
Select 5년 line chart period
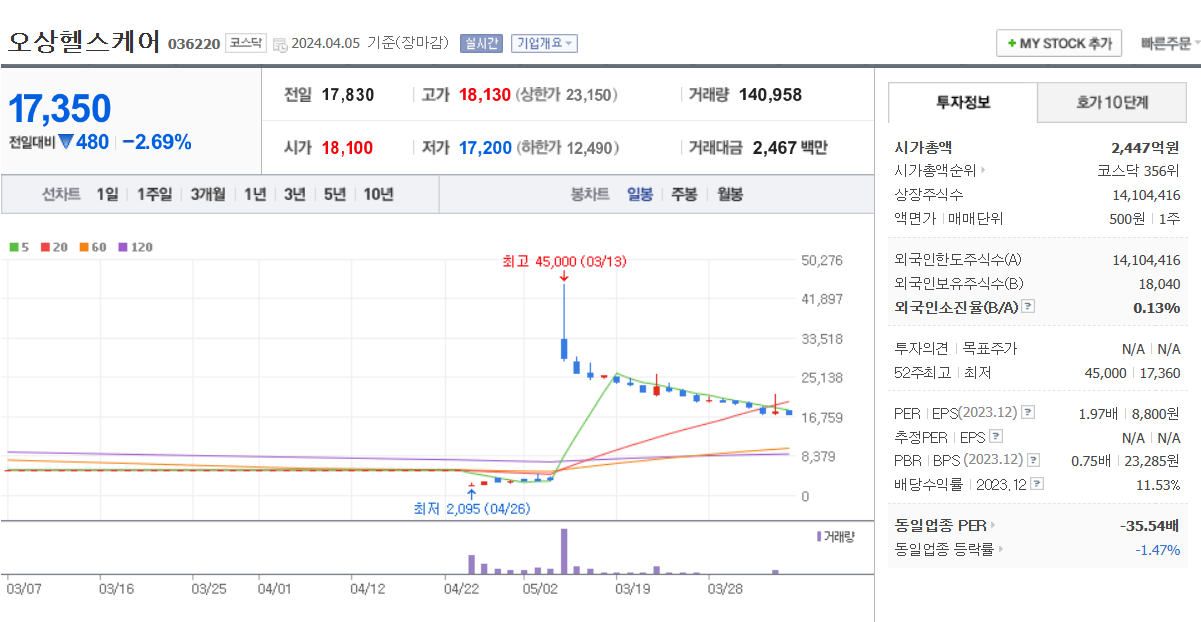click(x=335, y=194)
